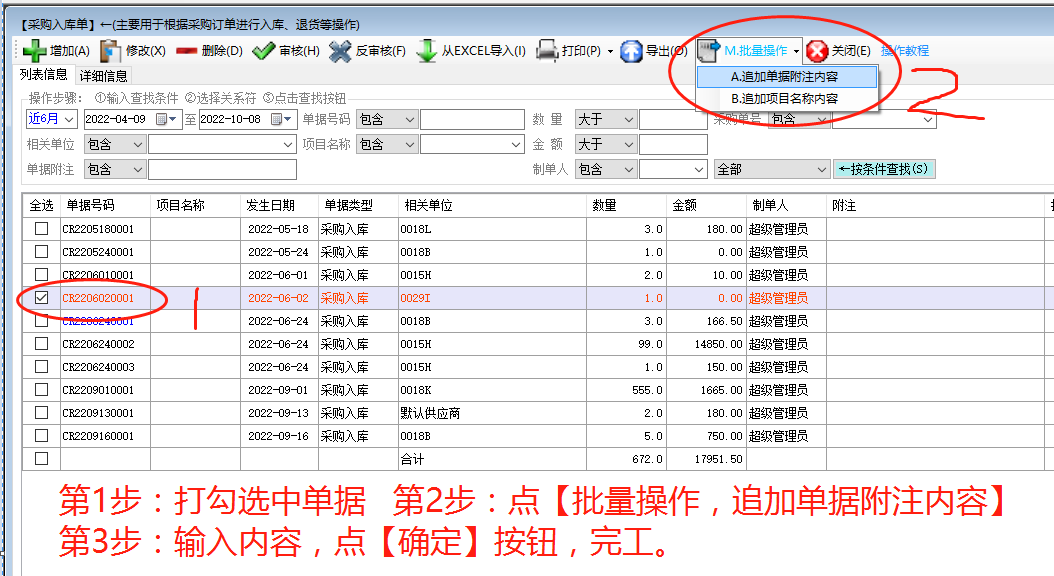Click the 相关单位 filter input field

coord(215,144)
